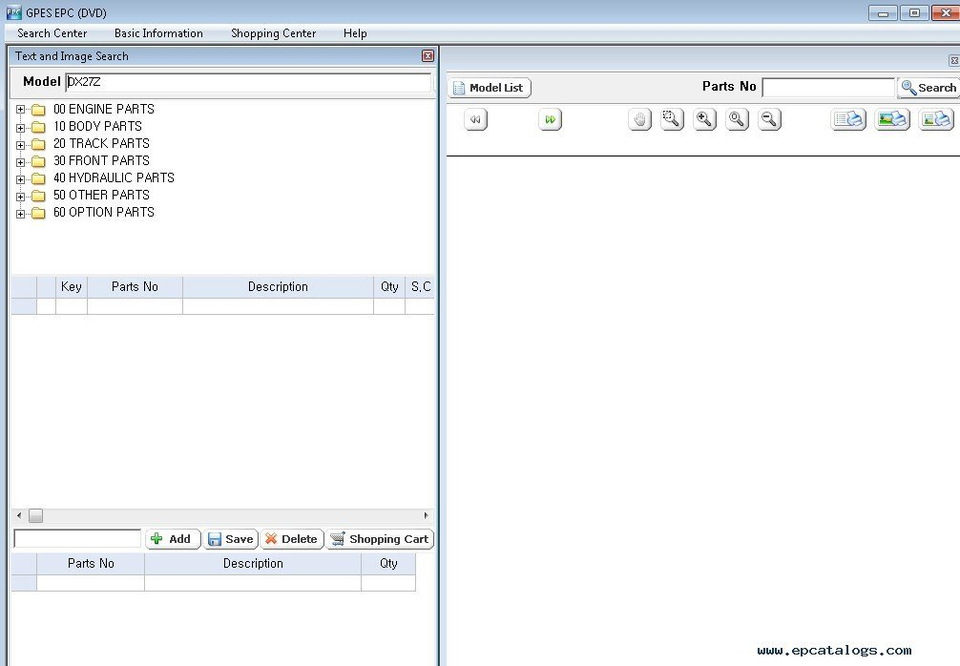This screenshot has width=960, height=666.
Task: Click the horizontal scrollbar left arrow
Action: click(19, 515)
